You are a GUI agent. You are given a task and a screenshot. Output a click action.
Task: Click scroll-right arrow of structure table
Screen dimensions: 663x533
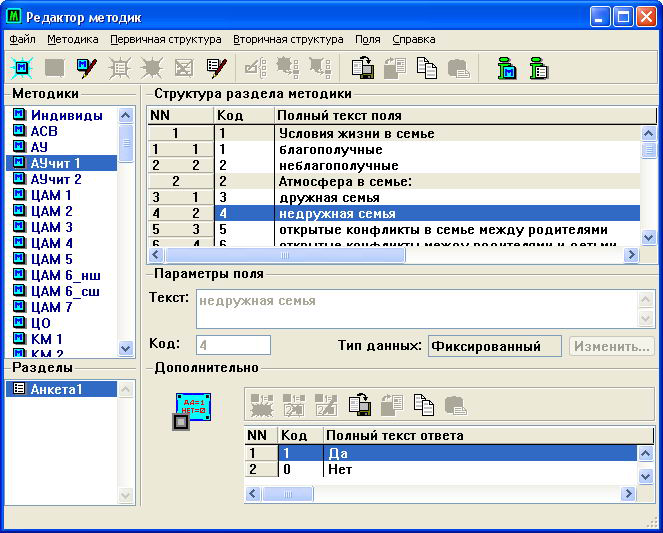tap(632, 254)
